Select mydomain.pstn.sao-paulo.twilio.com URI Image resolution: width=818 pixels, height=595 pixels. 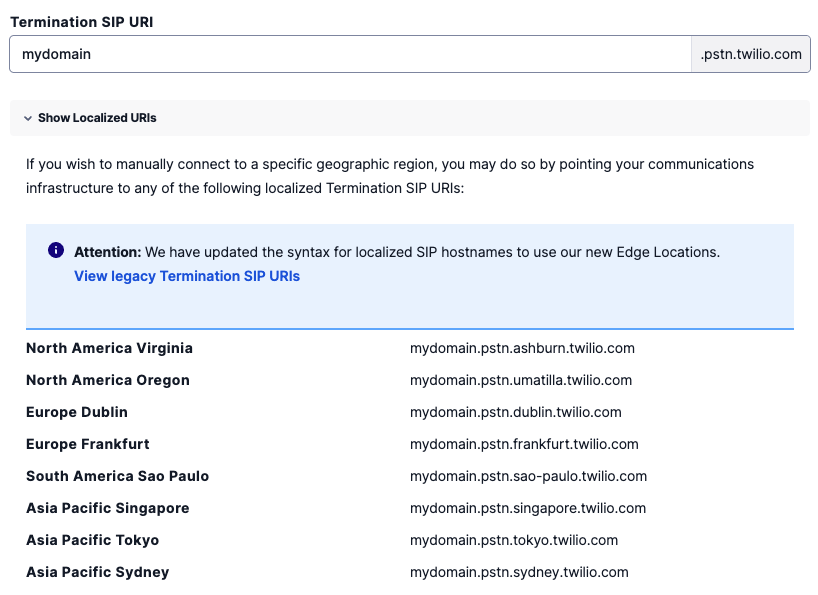528,476
